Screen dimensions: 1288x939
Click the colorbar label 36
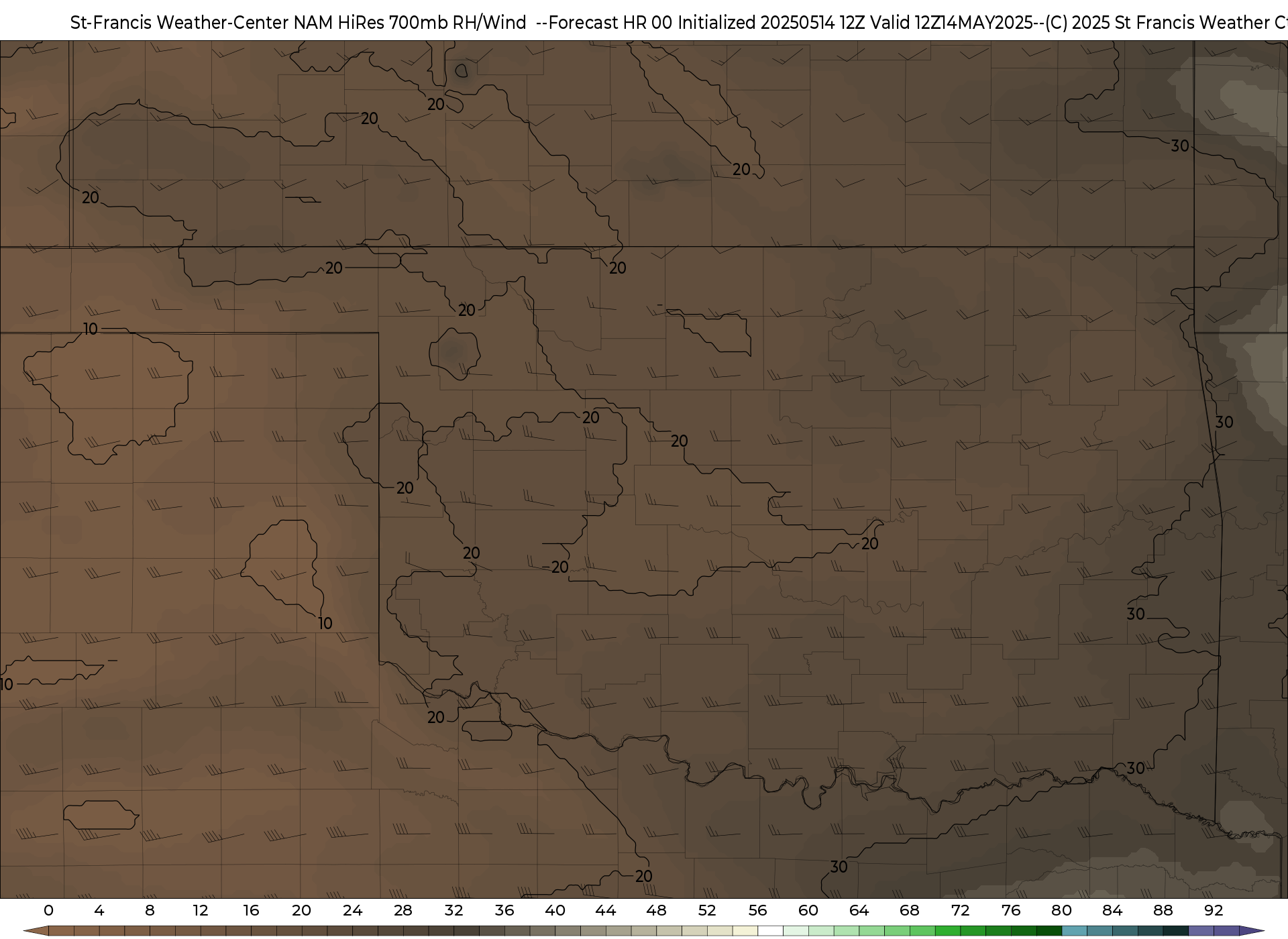coord(504,910)
